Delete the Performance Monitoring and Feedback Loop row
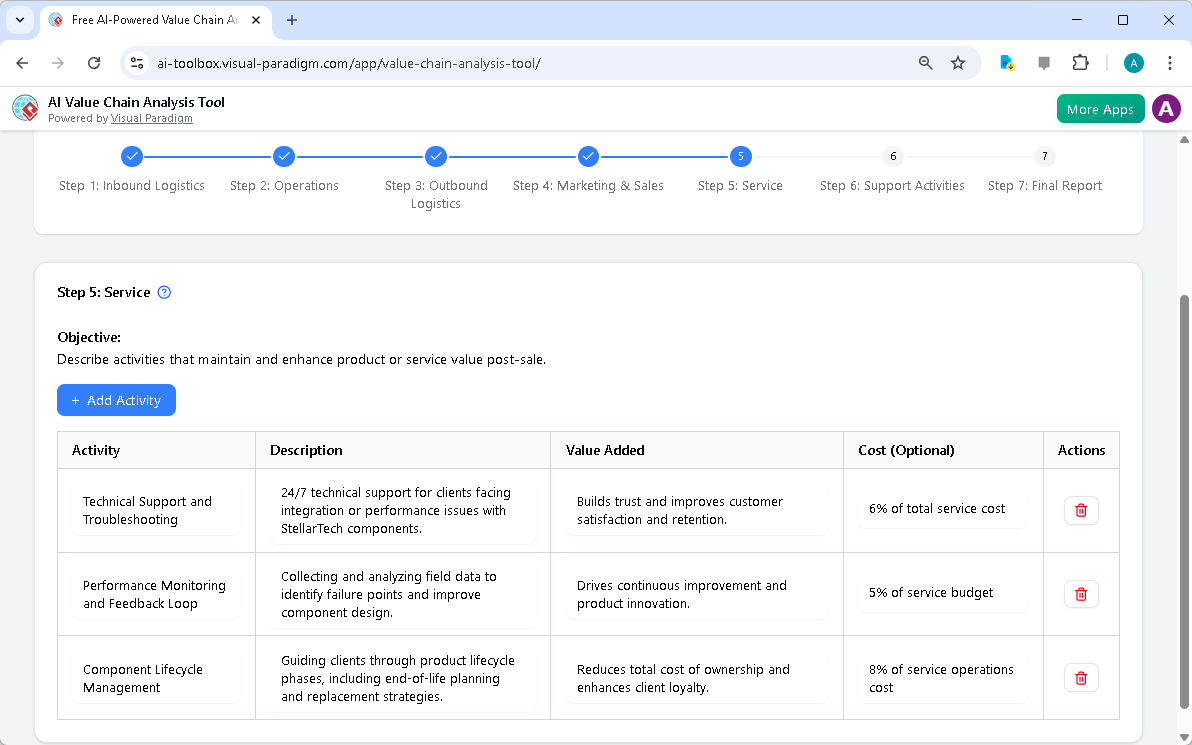1192x745 pixels. click(x=1081, y=594)
